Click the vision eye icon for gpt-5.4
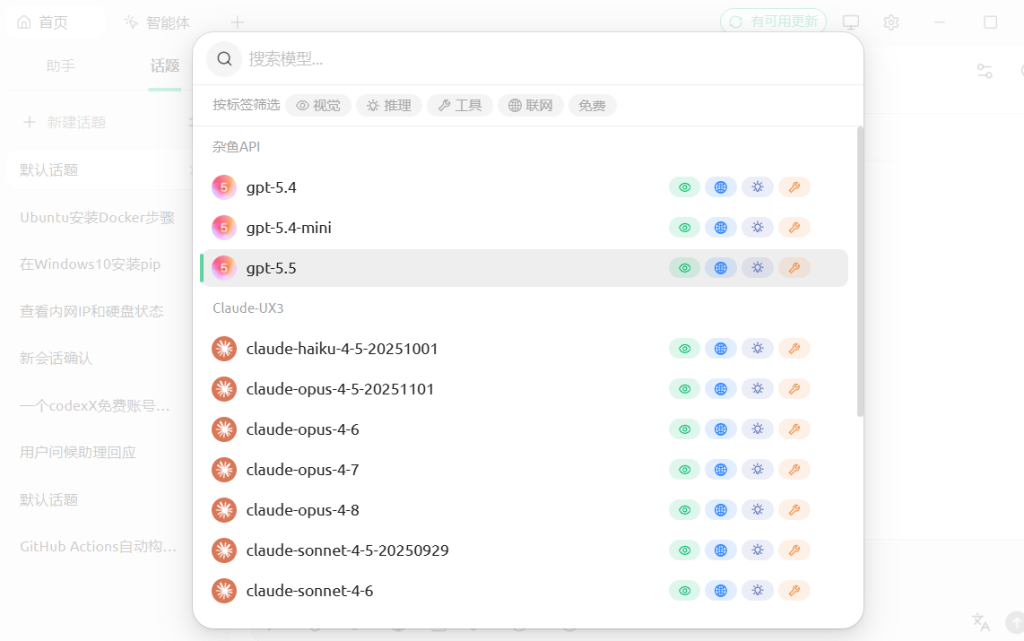The image size is (1024, 641). click(x=684, y=187)
